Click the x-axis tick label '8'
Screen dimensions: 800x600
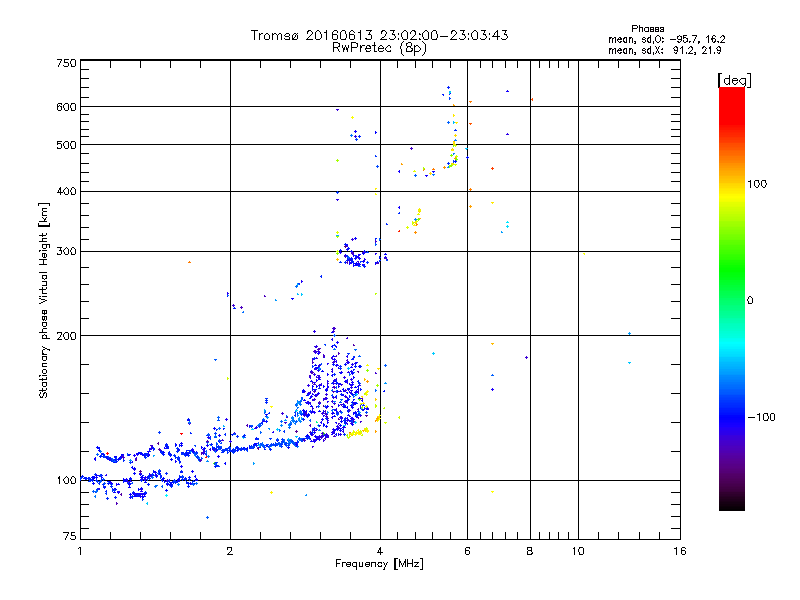coord(530,551)
